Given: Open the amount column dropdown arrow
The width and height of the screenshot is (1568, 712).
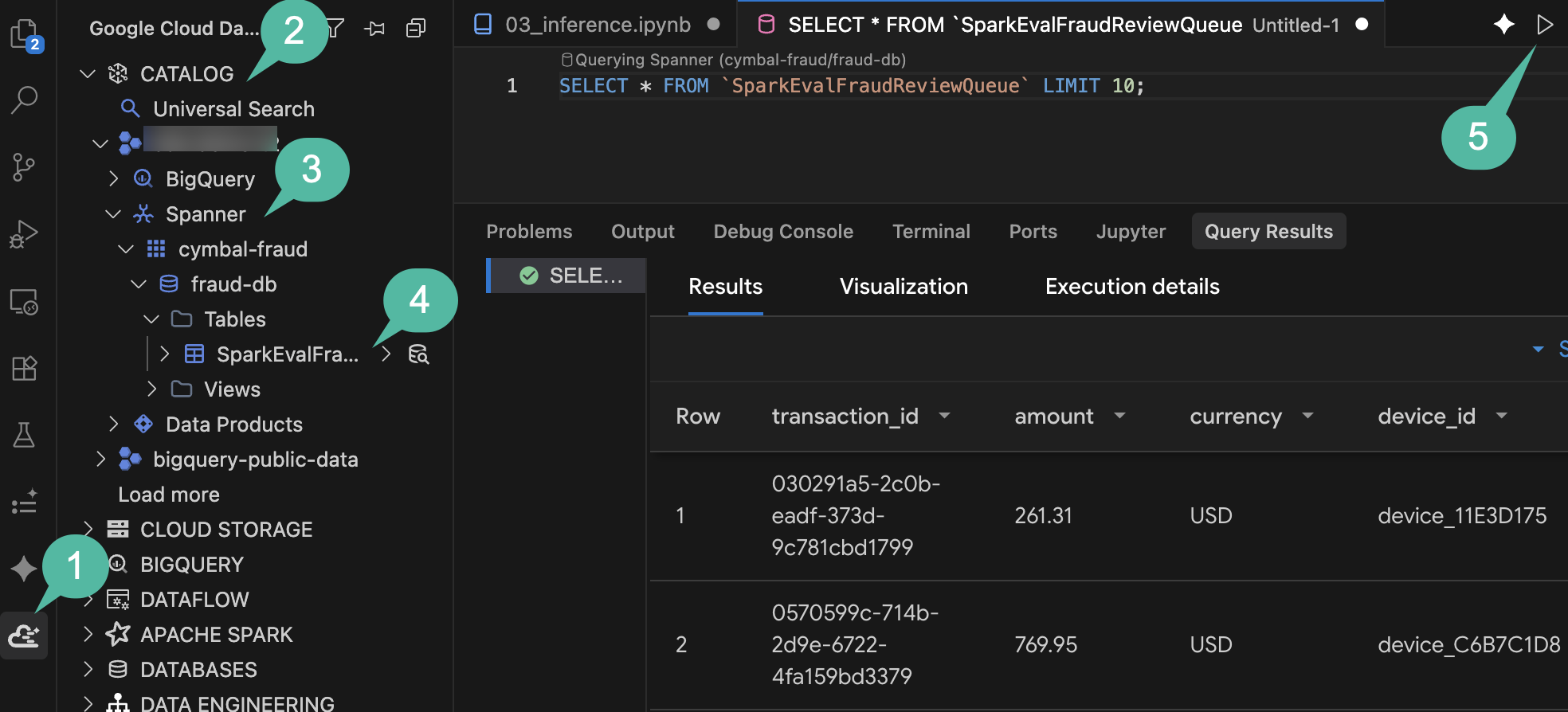Looking at the screenshot, I should pyautogui.click(x=1120, y=415).
